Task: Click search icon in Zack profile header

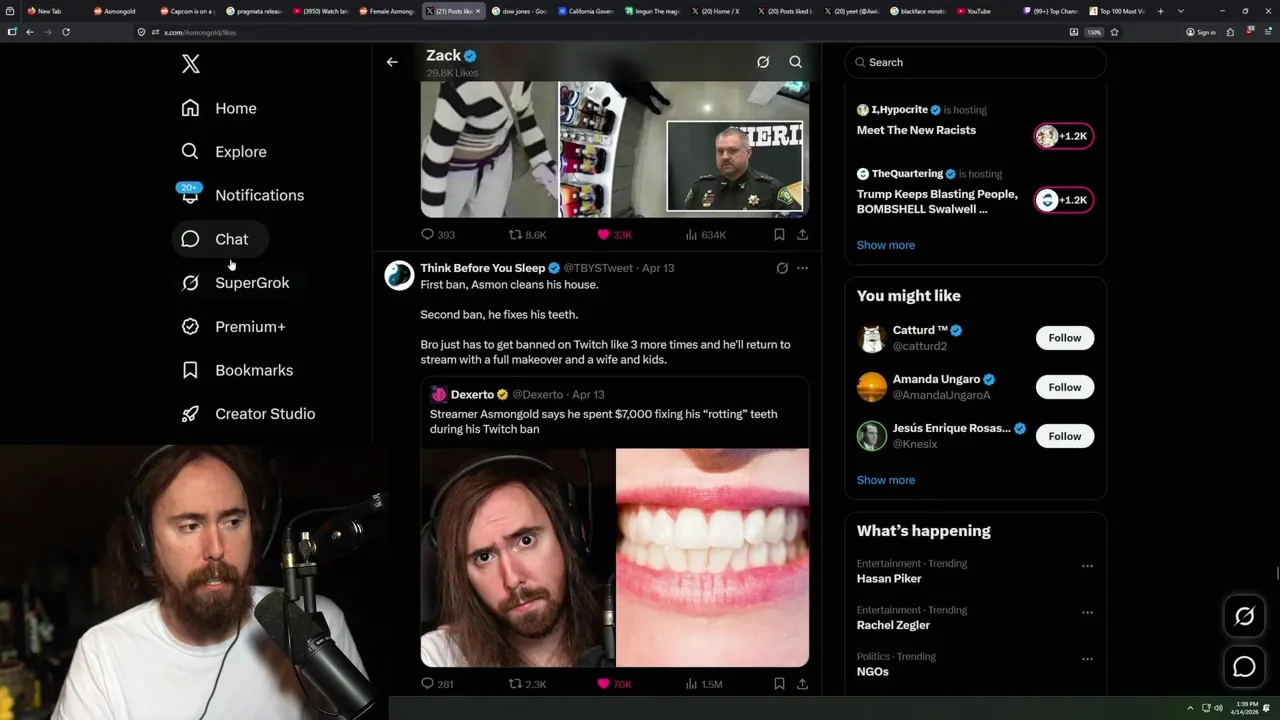Action: pyautogui.click(x=796, y=62)
